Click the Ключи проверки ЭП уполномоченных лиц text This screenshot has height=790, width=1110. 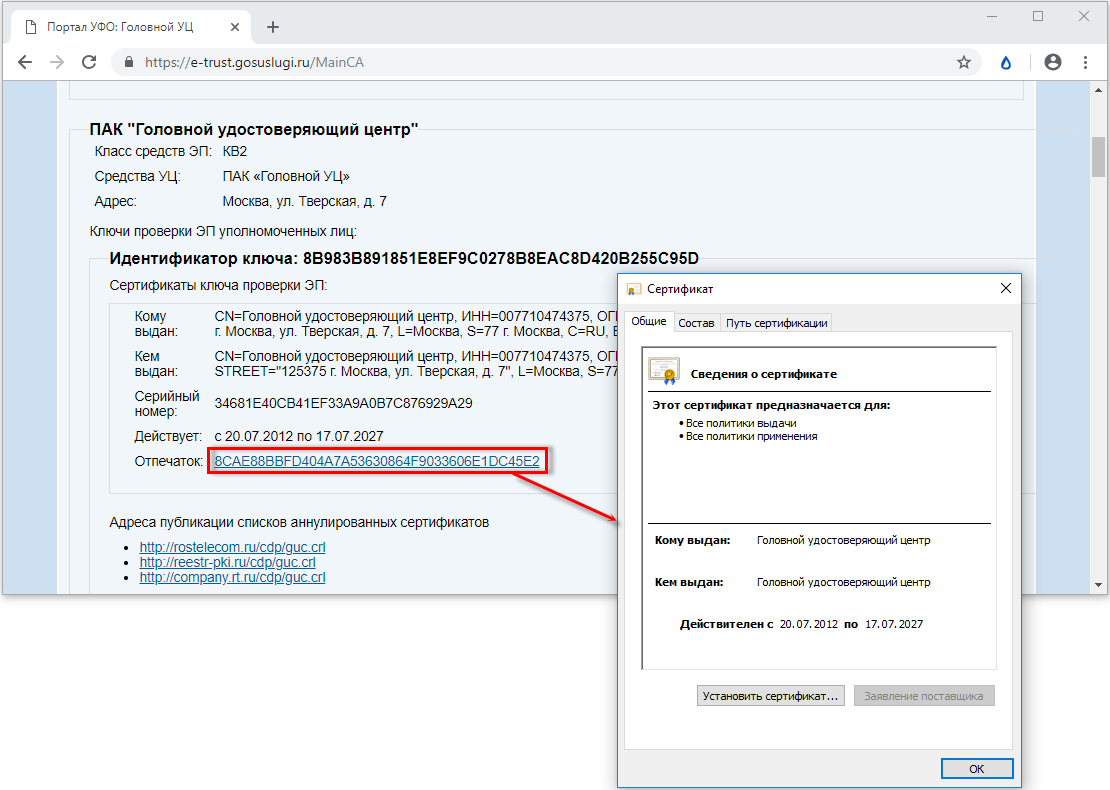click(223, 231)
